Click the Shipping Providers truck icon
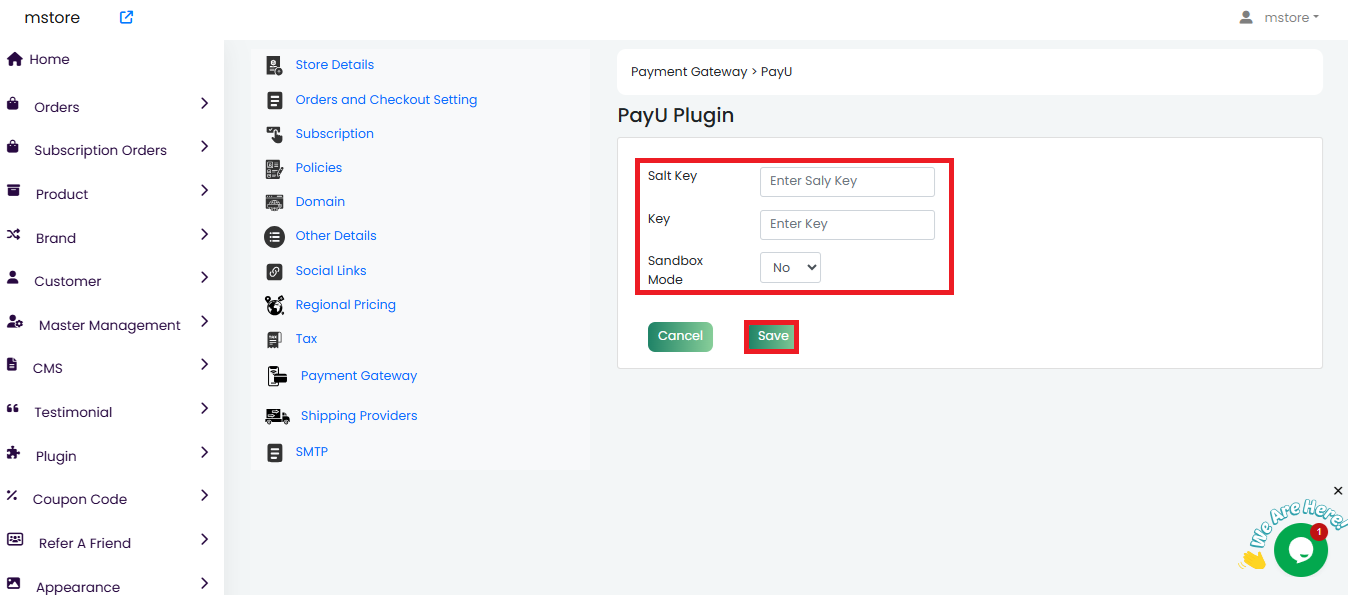The width and height of the screenshot is (1348, 595). (277, 416)
